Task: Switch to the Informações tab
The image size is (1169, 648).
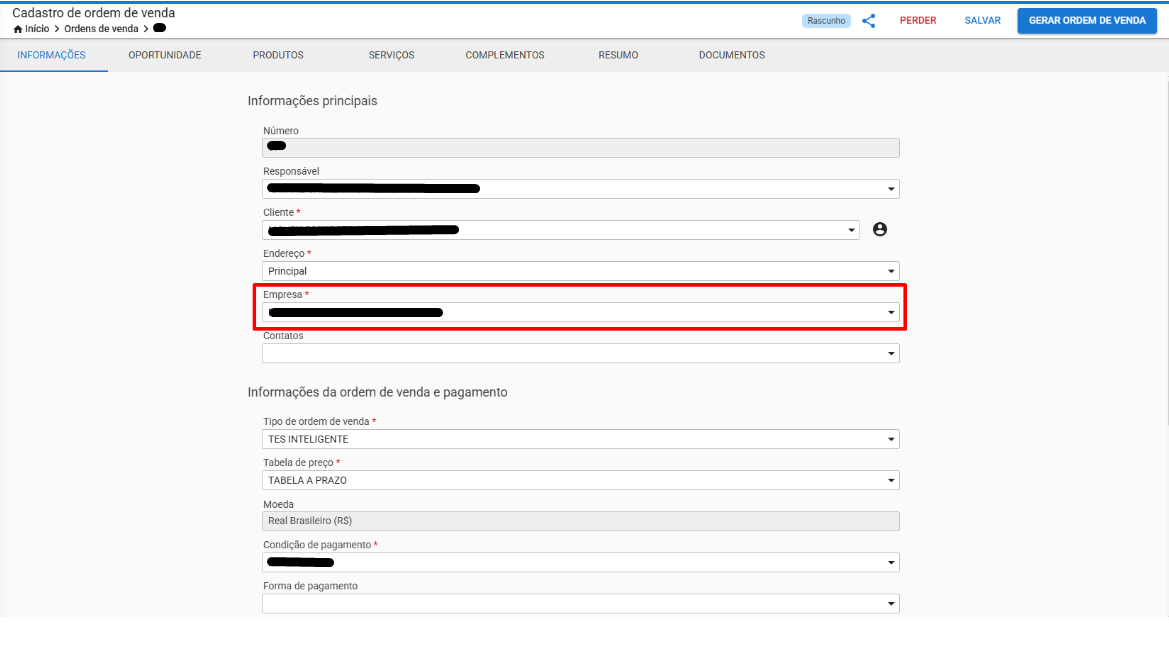Action: (51, 55)
